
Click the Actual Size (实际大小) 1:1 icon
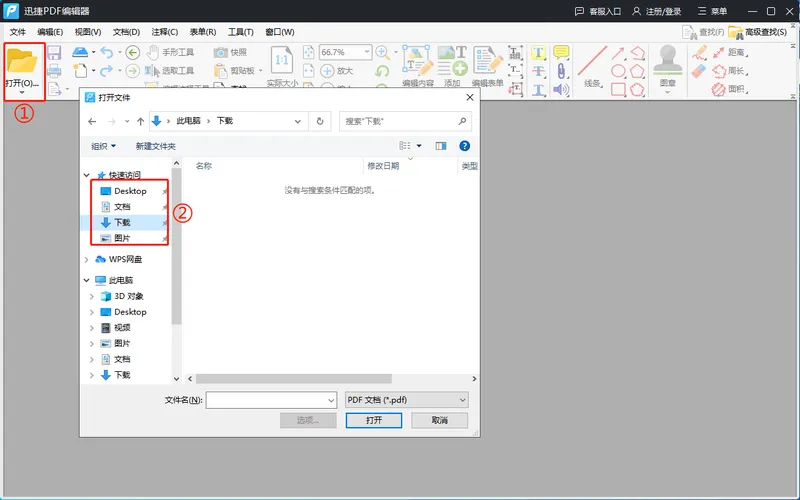click(x=282, y=60)
